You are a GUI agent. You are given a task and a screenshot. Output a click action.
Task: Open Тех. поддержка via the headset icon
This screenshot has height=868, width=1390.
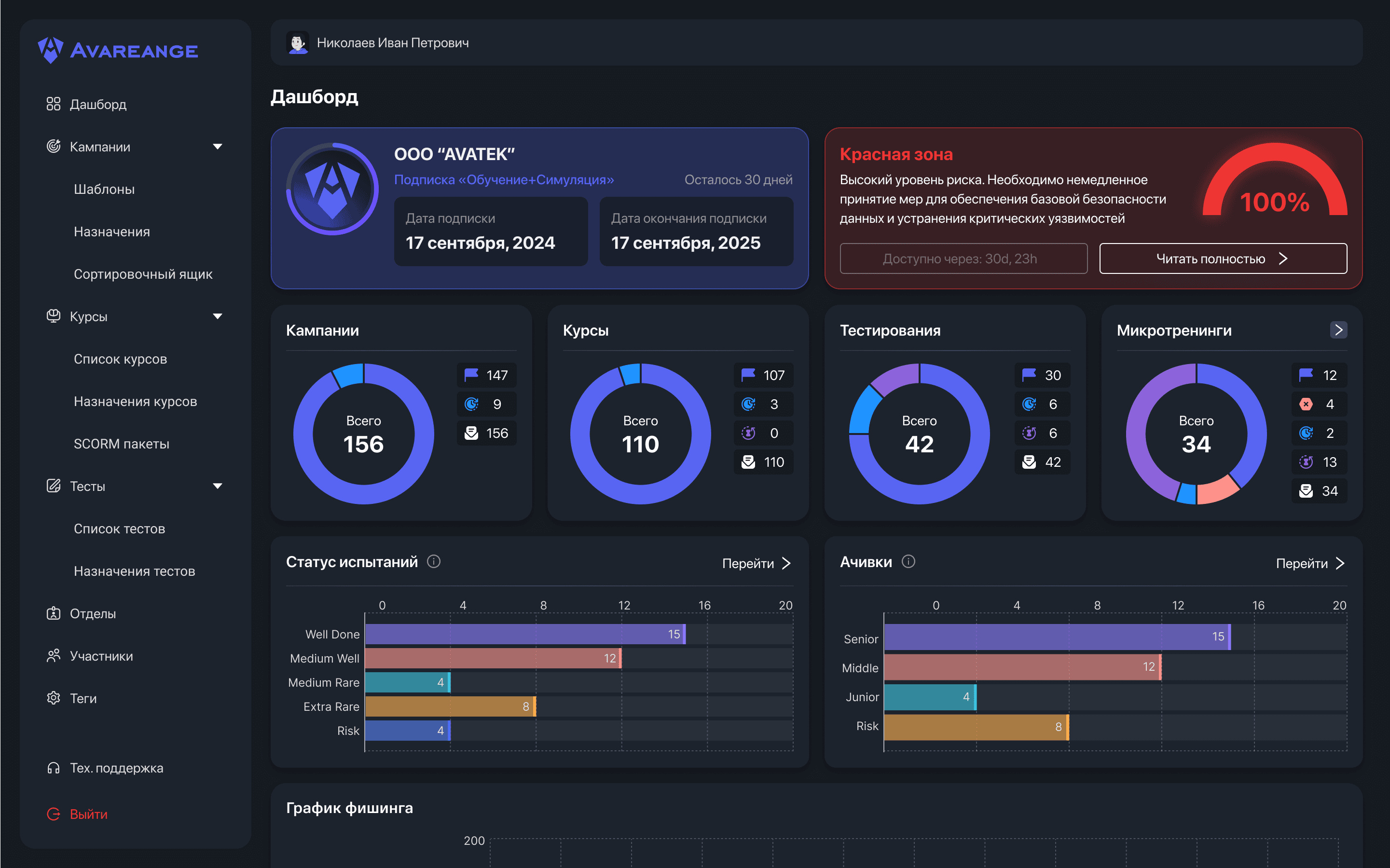[54, 768]
